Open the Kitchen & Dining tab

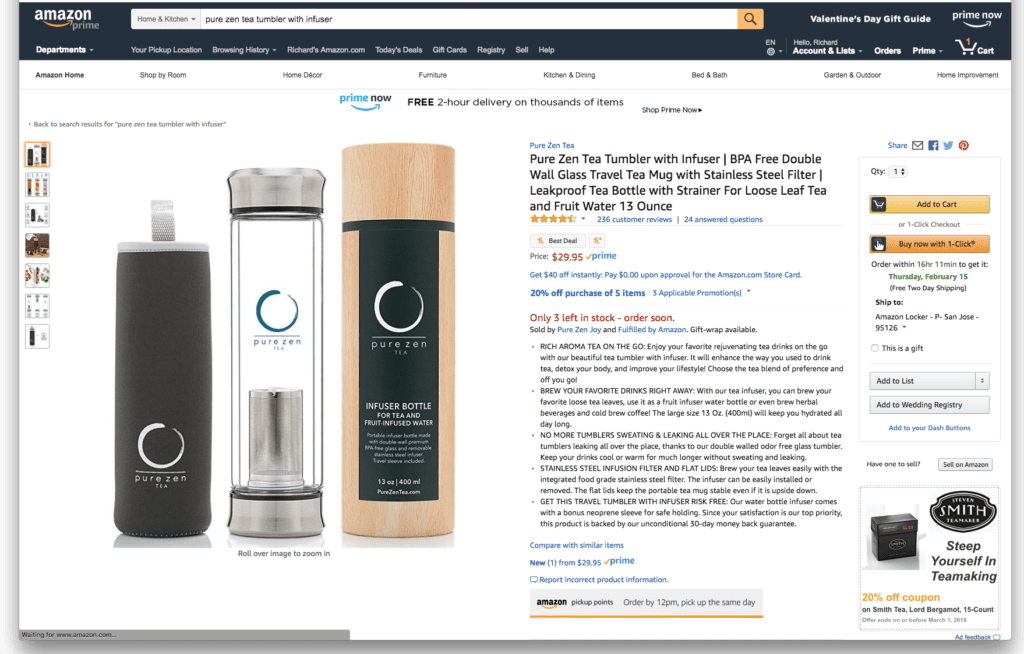pyautogui.click(x=569, y=75)
